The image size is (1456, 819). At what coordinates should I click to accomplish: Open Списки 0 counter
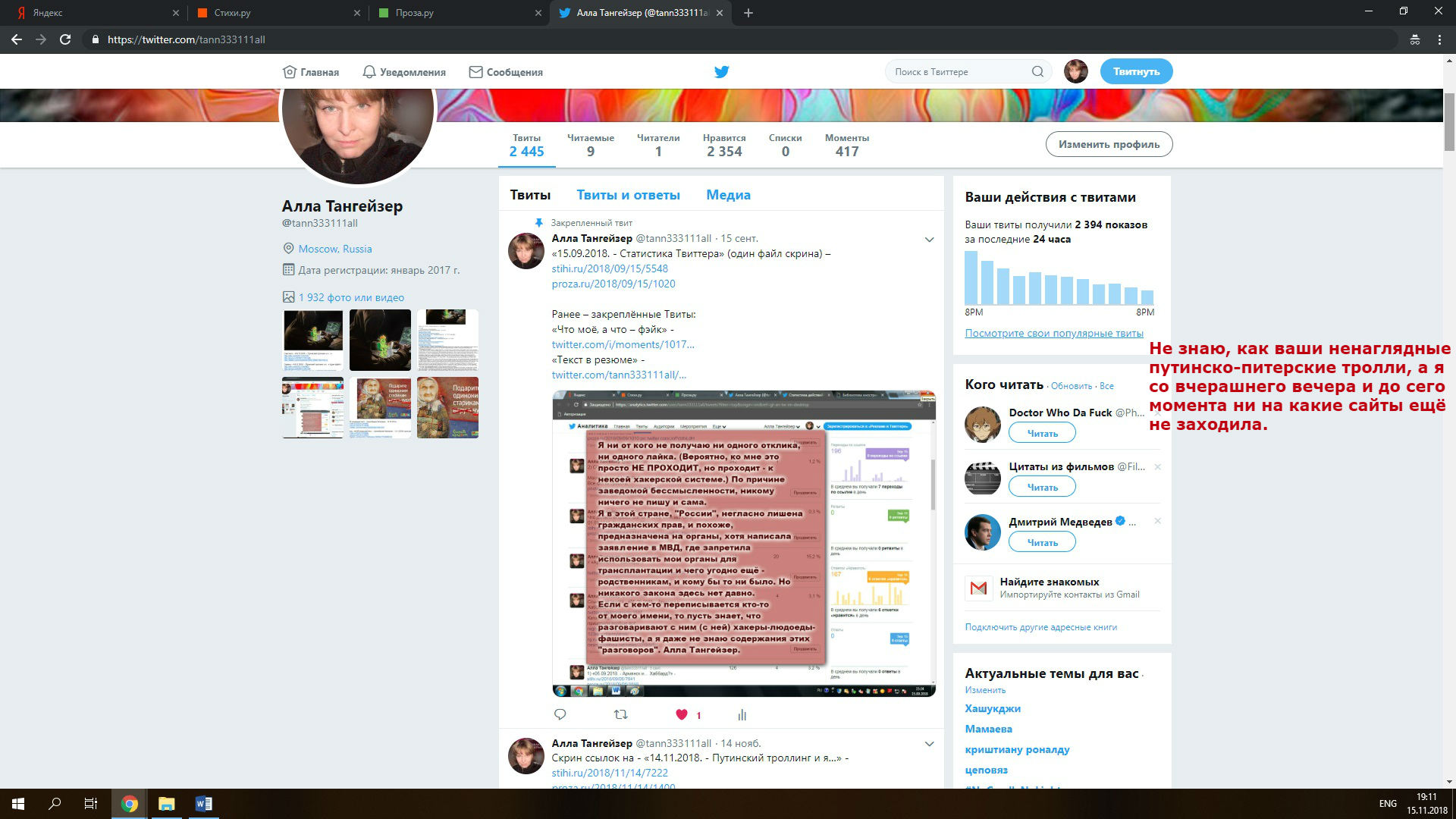(785, 146)
